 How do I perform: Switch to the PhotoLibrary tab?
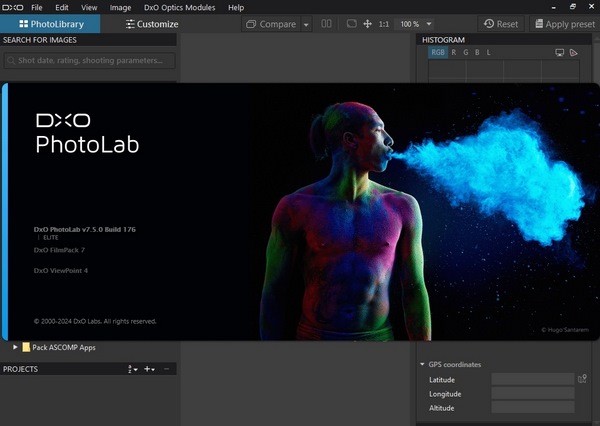coord(50,24)
